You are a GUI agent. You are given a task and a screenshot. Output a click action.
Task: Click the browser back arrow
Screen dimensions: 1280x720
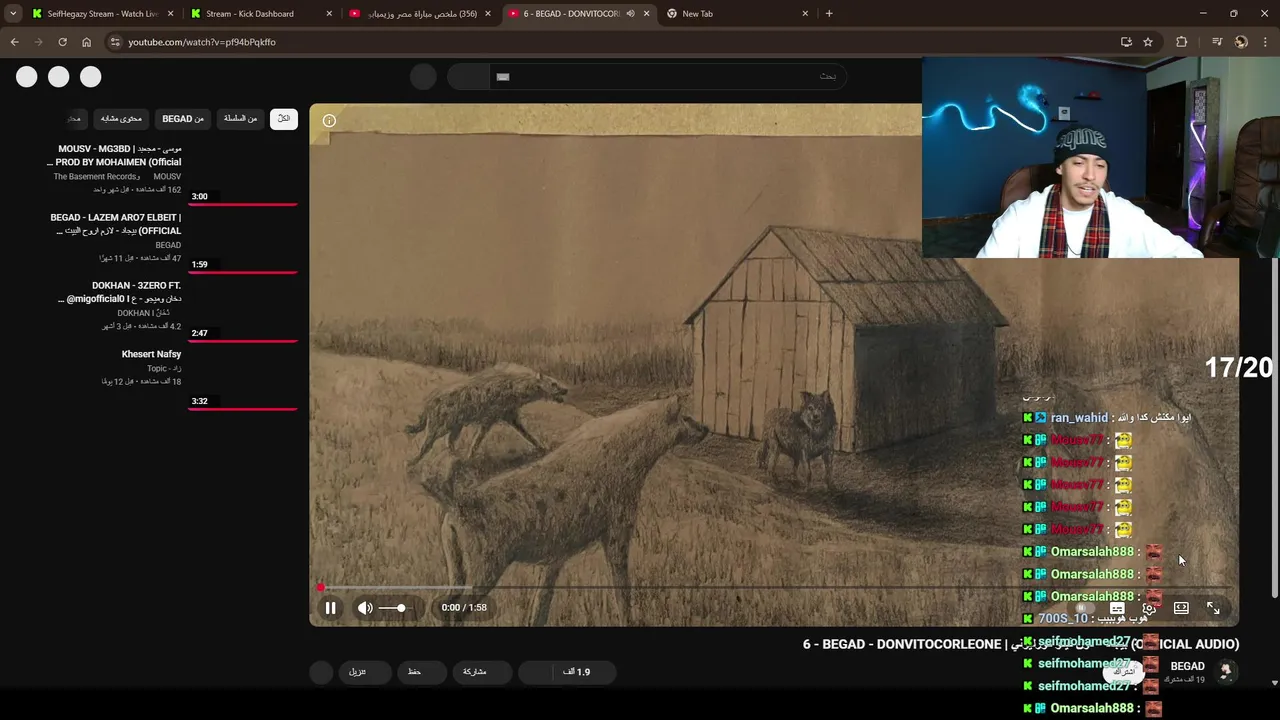pos(14,42)
